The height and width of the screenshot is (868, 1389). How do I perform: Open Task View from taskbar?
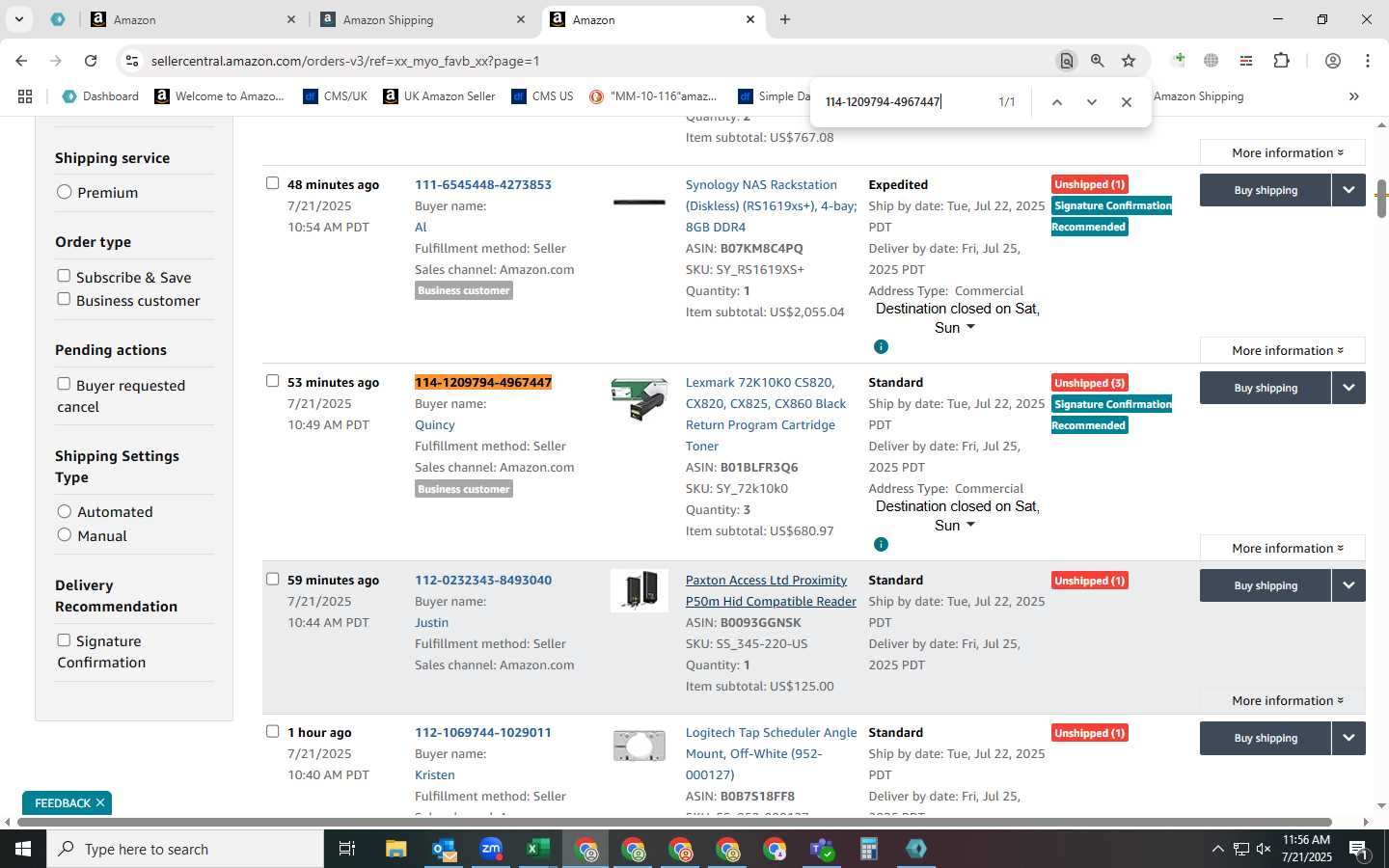(x=346, y=849)
